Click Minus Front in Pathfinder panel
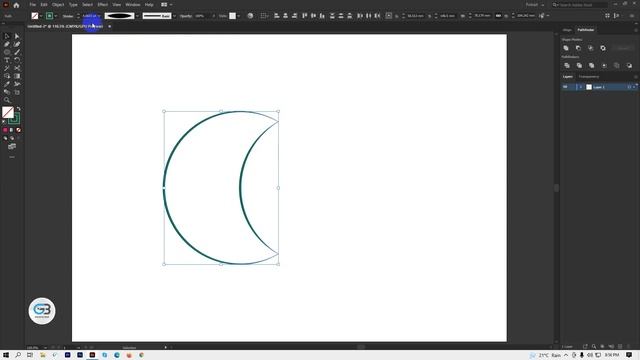 coord(578,48)
